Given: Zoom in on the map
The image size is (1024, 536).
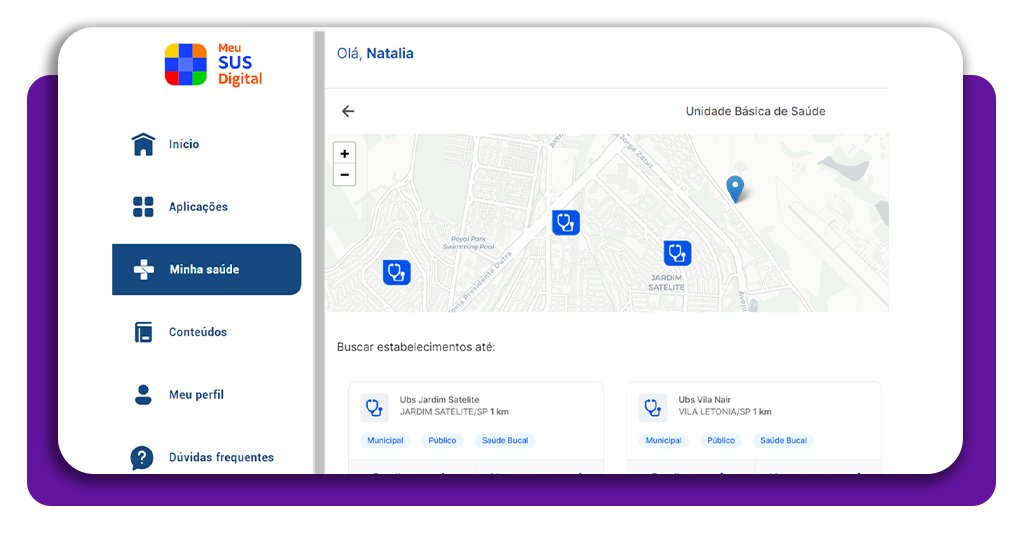Looking at the screenshot, I should (344, 153).
